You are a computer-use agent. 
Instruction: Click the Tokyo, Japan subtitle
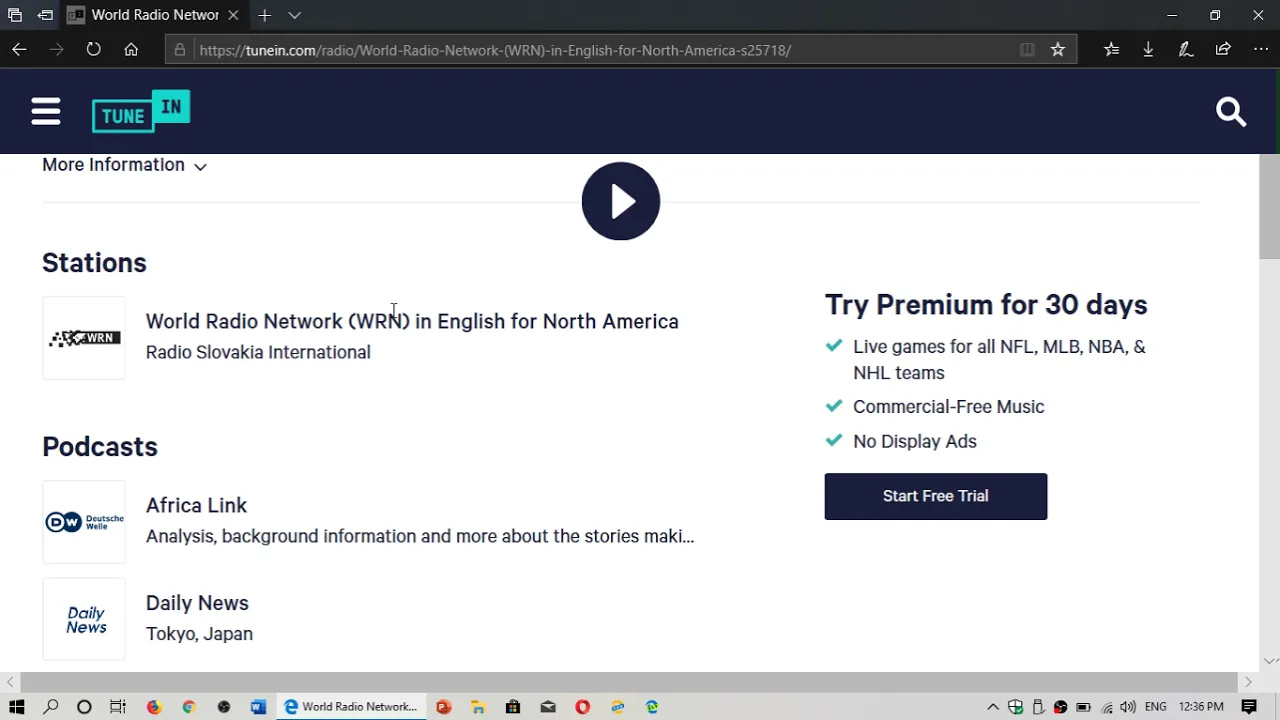pos(199,634)
